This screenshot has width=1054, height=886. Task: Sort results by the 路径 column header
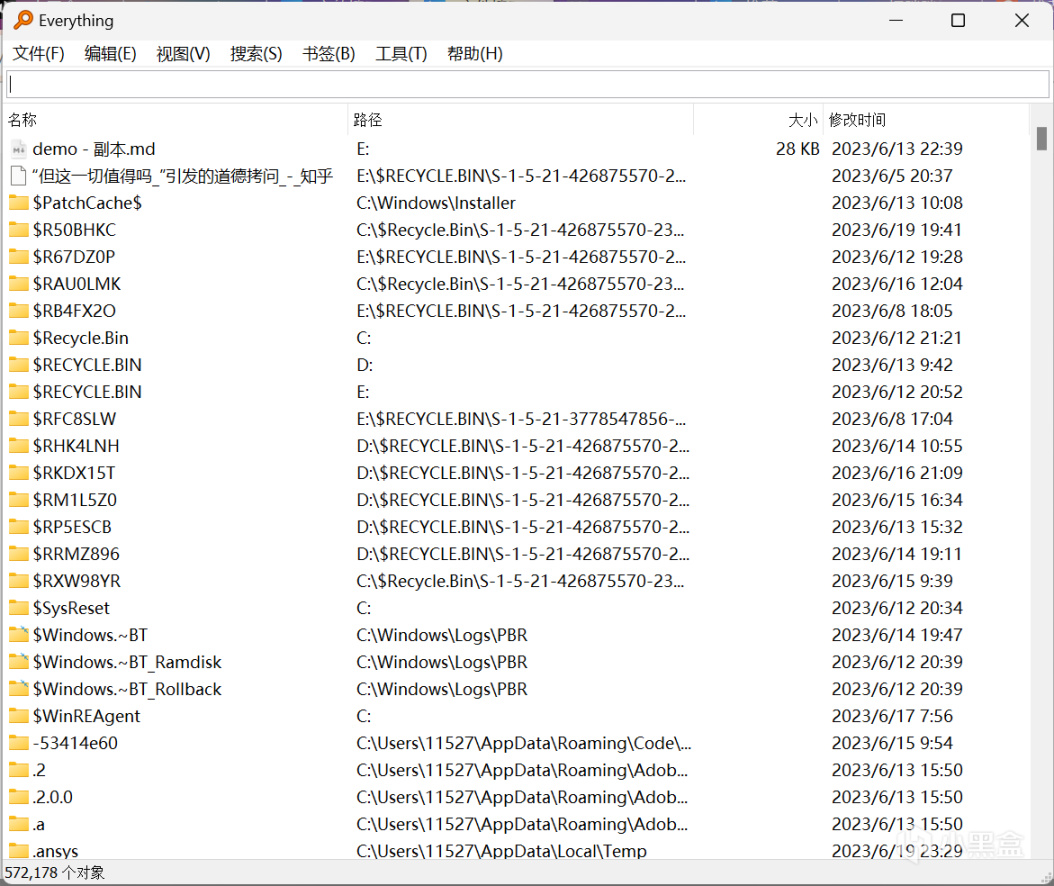coord(521,120)
